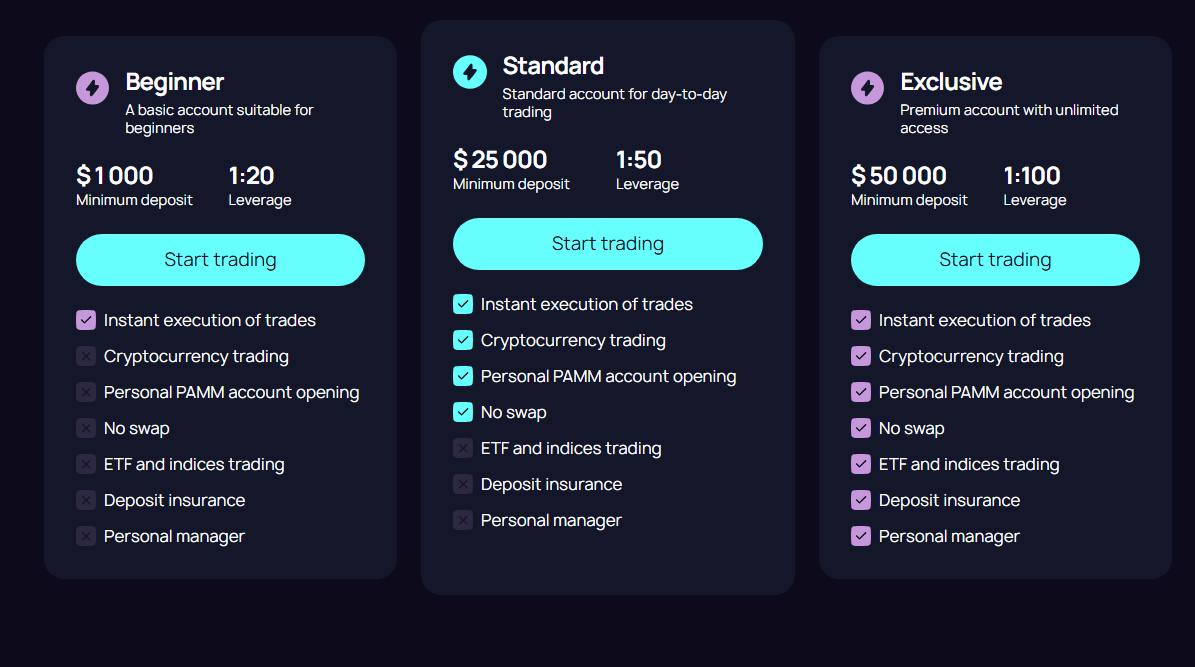Toggle Exclusive's Deposit insurance checkbox
Screen dimensions: 1195x667
click(x=861, y=500)
